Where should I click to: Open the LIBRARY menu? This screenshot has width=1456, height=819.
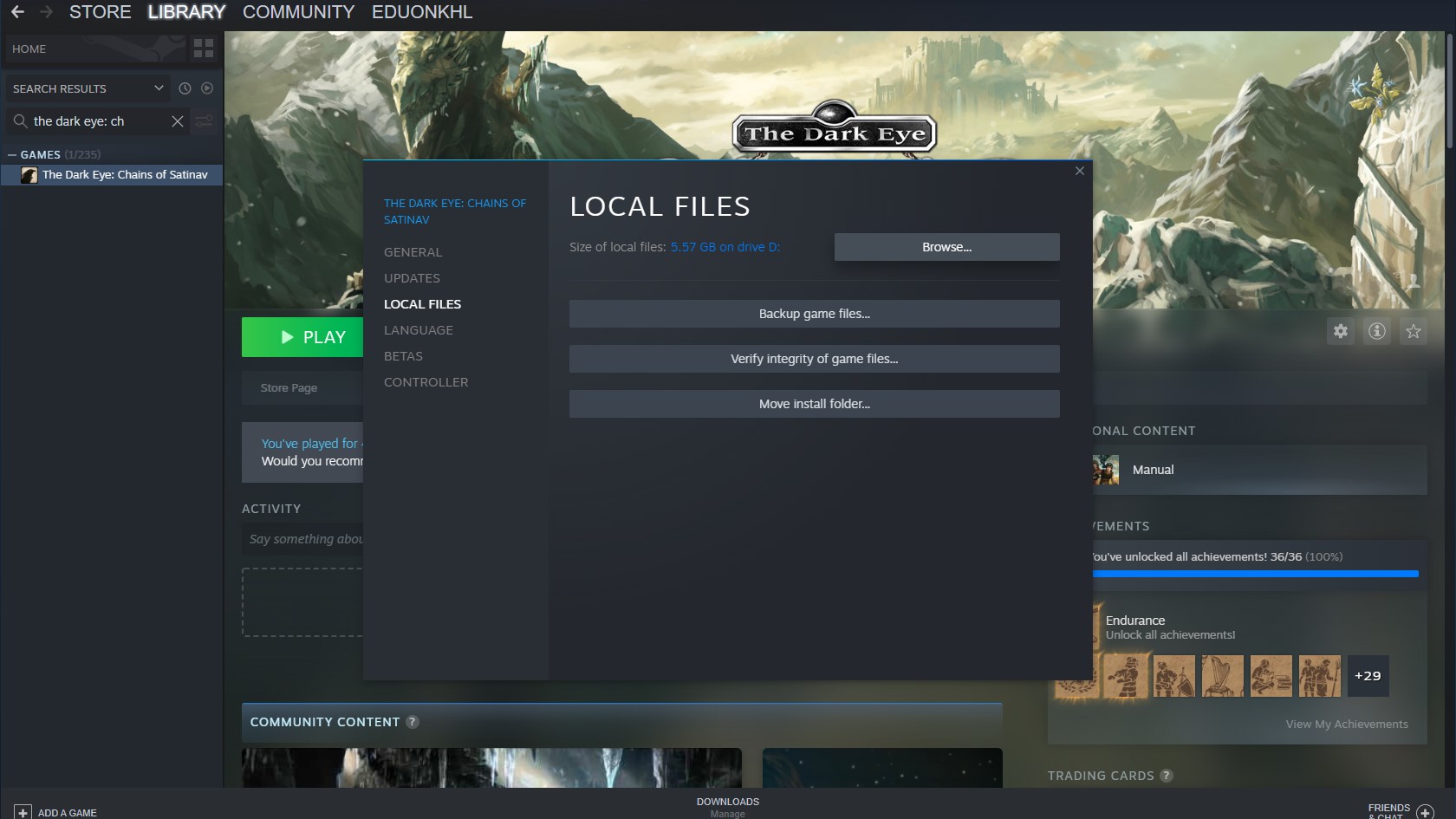click(186, 12)
